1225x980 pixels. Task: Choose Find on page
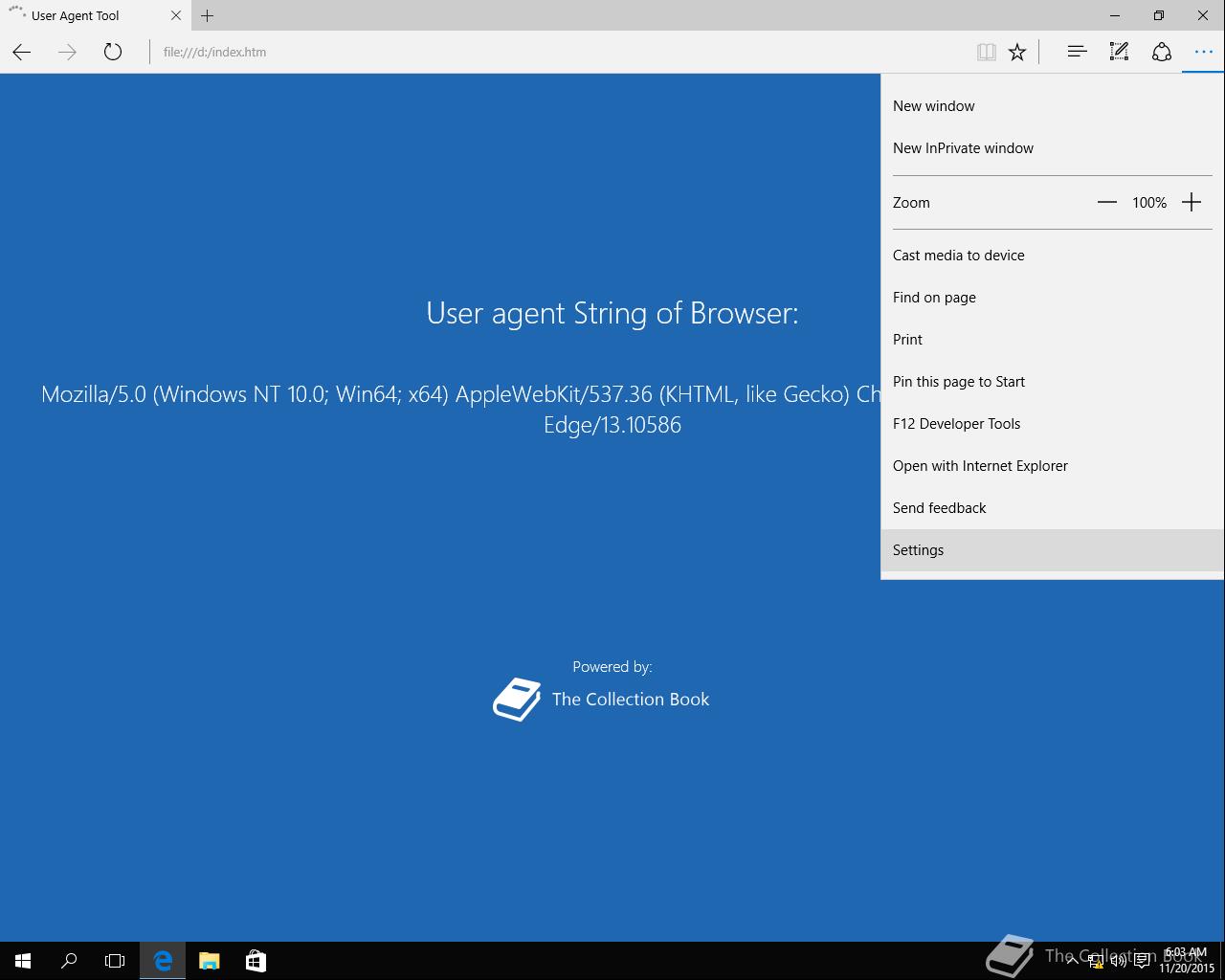click(1053, 298)
